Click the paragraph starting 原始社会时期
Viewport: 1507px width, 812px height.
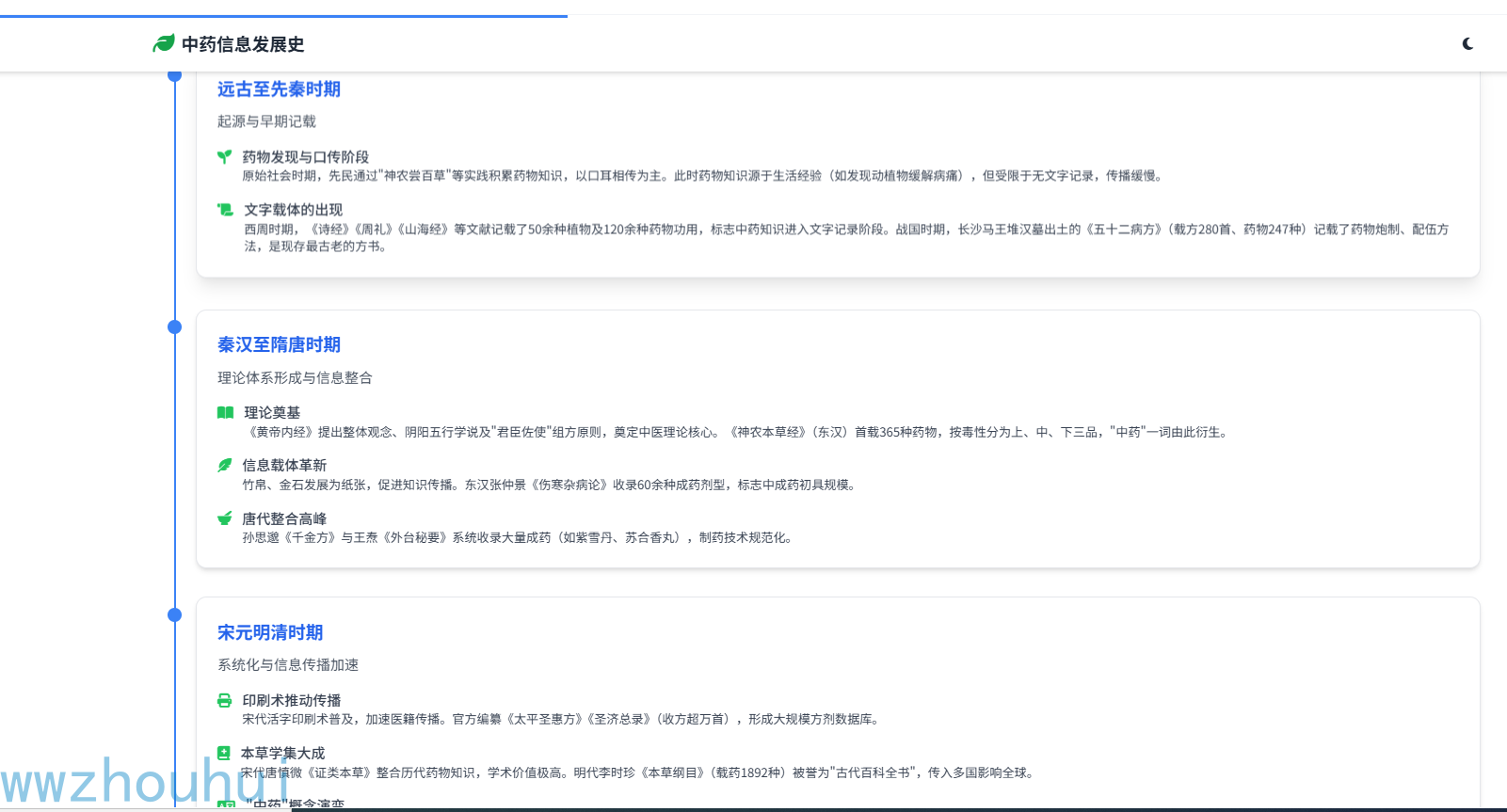coord(703,176)
